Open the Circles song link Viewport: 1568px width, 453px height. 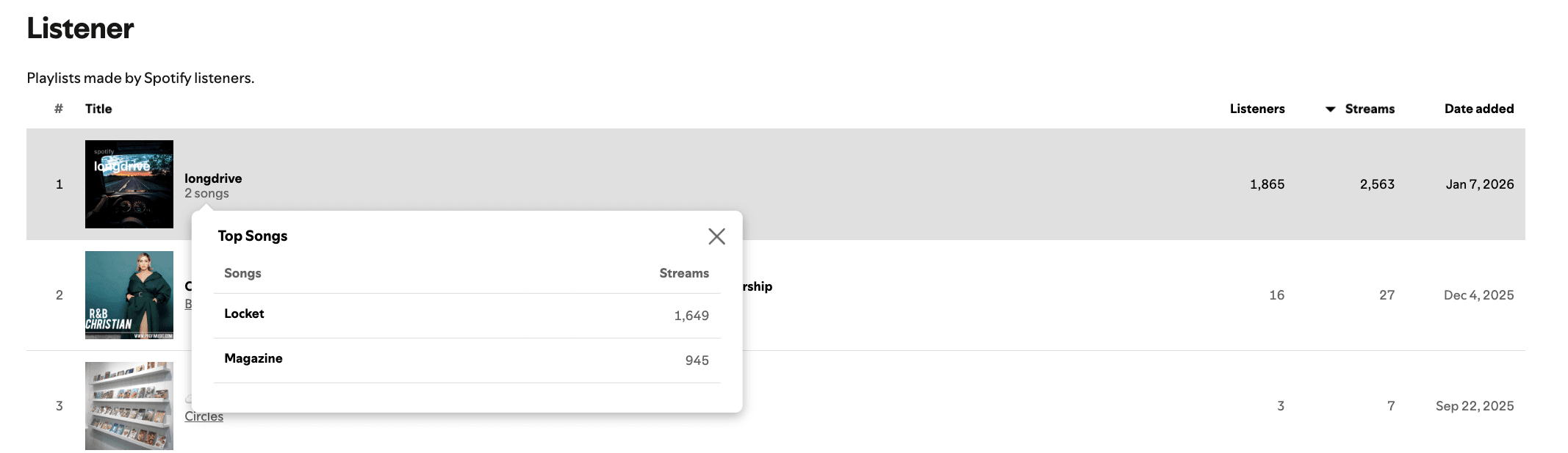tap(204, 416)
